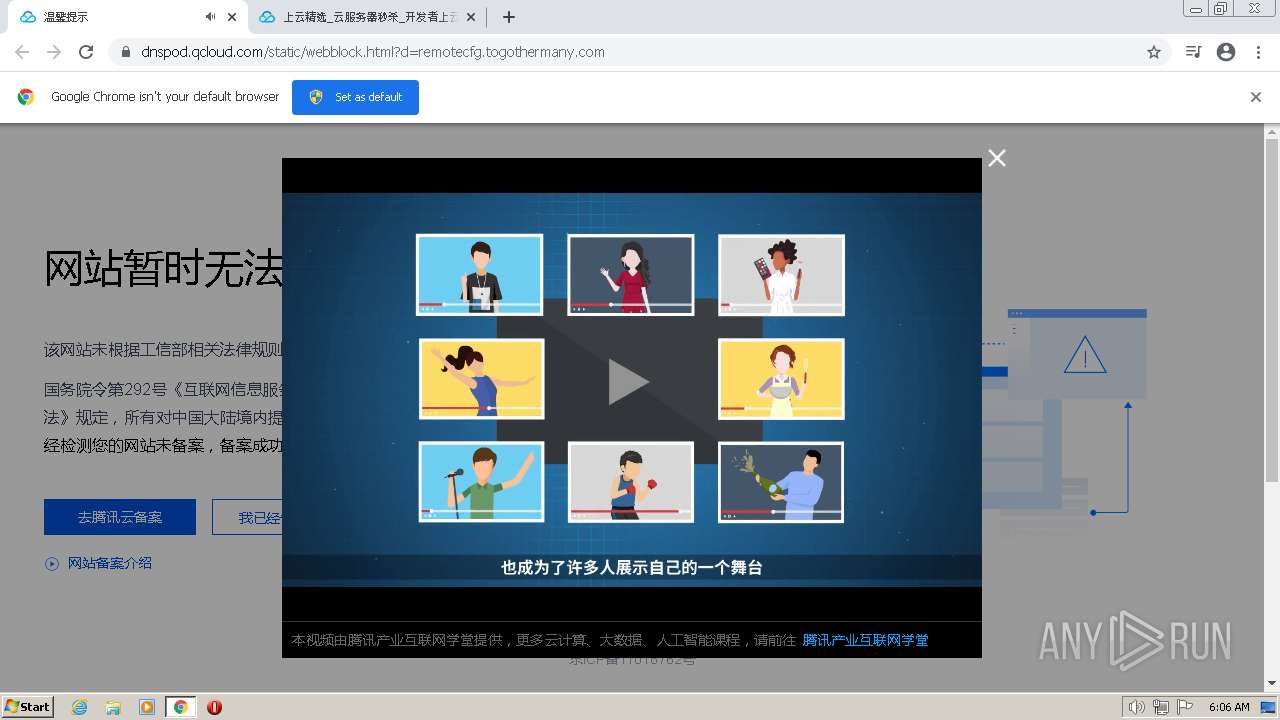Mute the 温馨提示 tab audio icon
The image size is (1280, 720).
pos(210,17)
